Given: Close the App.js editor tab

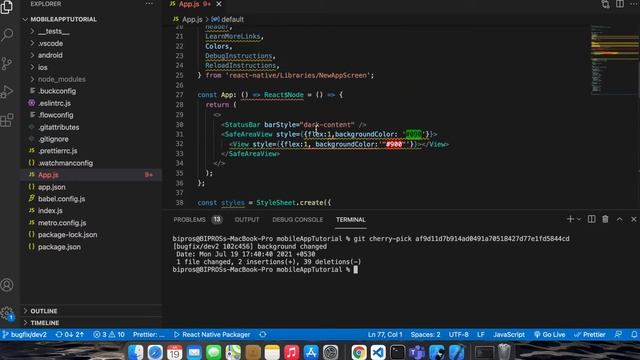Looking at the screenshot, I should click(x=219, y=4).
